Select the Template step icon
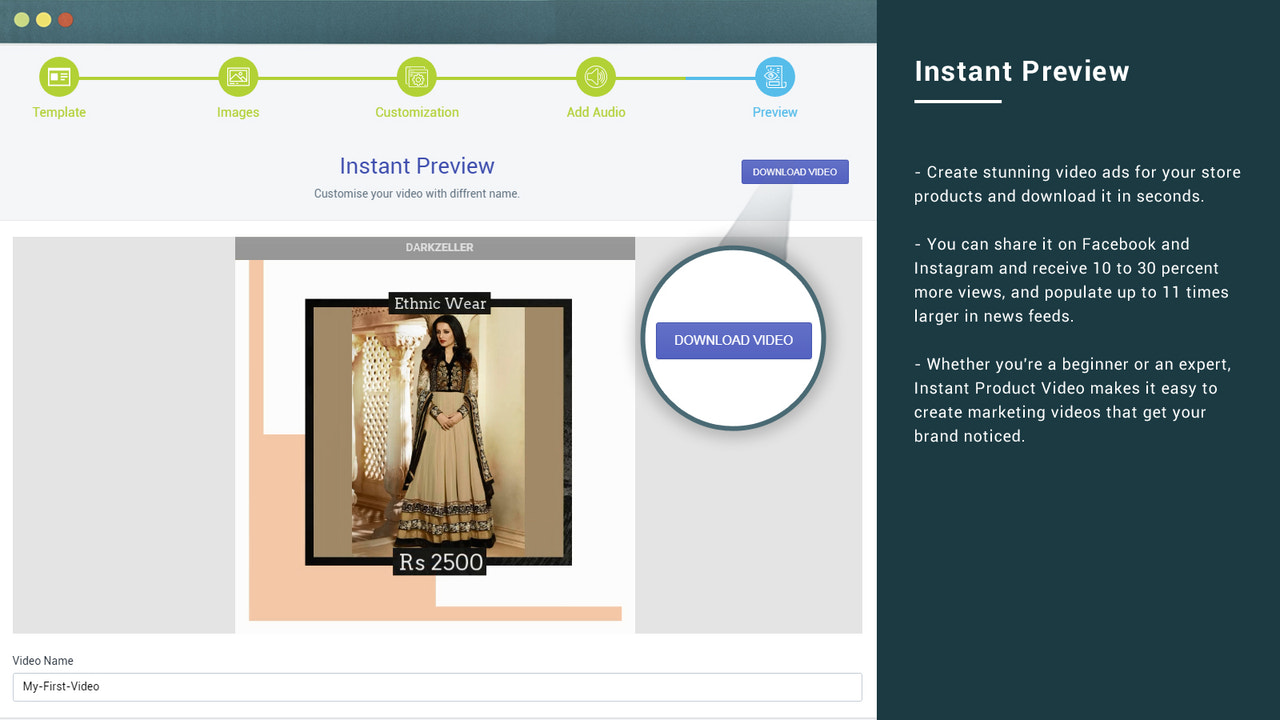This screenshot has height=720, width=1280. click(x=58, y=75)
